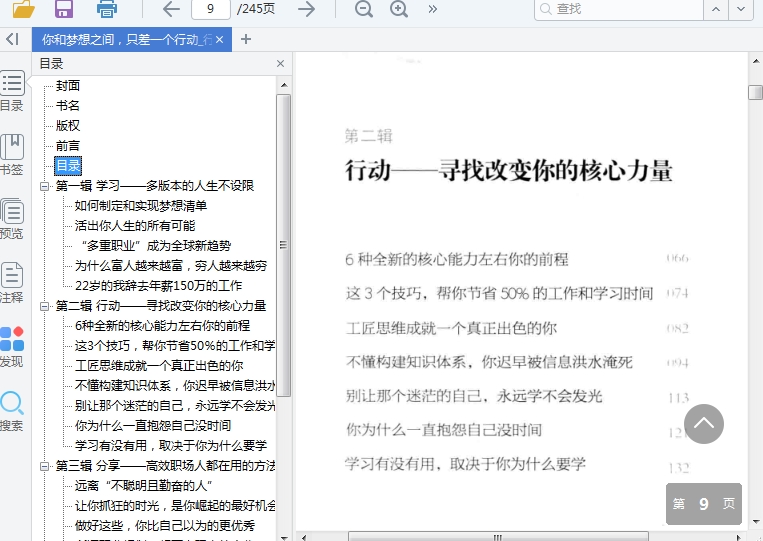Select 封面 in the outline tree
The height and width of the screenshot is (541, 763).
[x=68, y=86]
